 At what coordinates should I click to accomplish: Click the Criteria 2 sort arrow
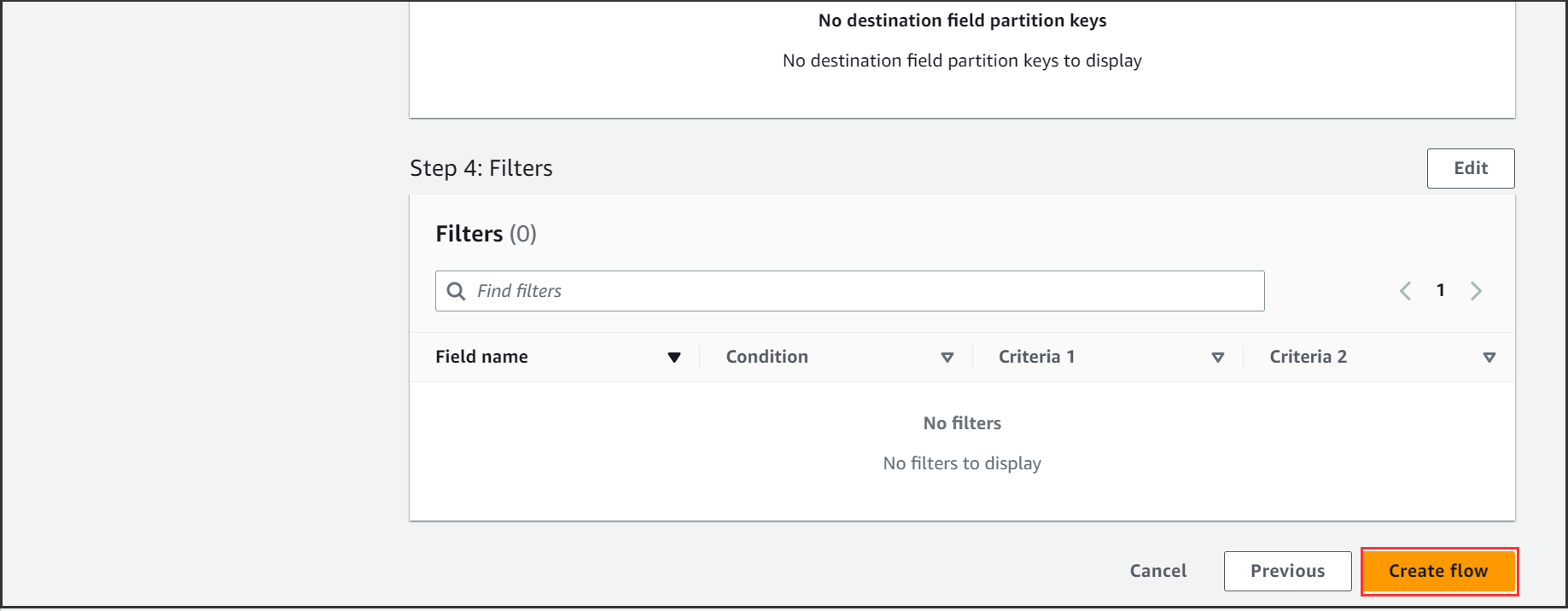pyautogui.click(x=1489, y=358)
